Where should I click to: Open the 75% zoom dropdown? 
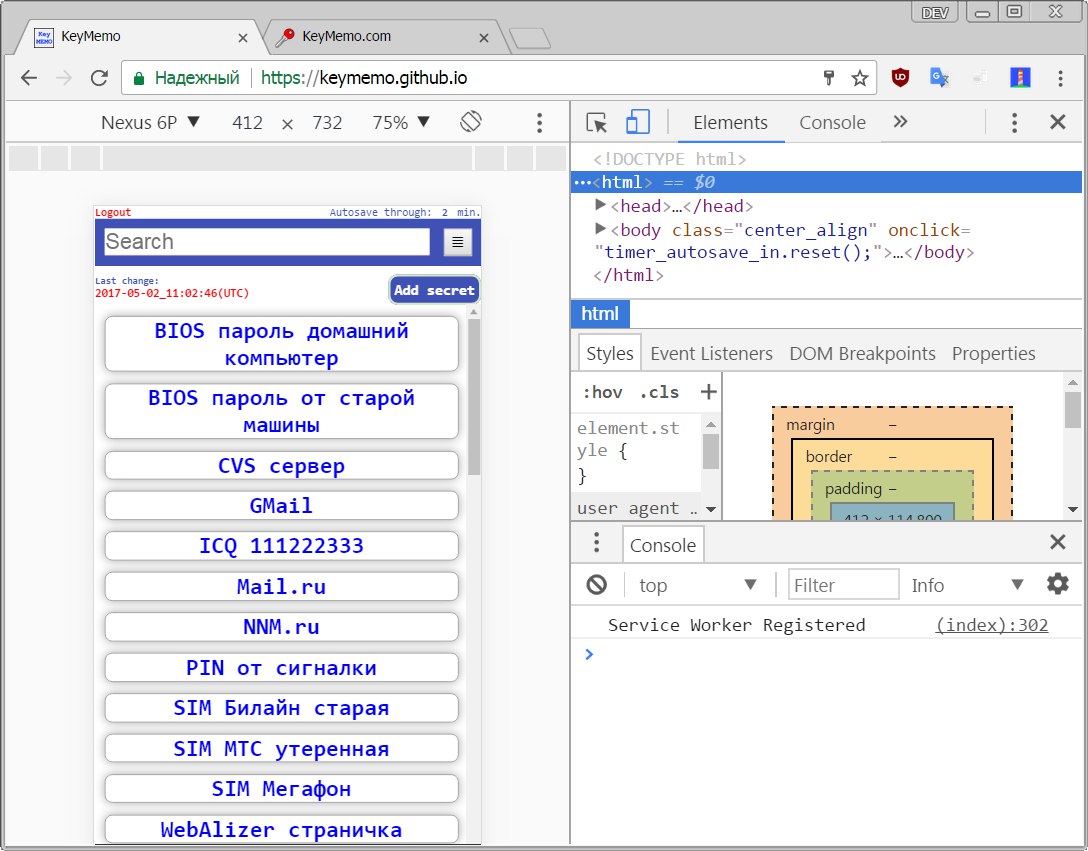[x=401, y=123]
